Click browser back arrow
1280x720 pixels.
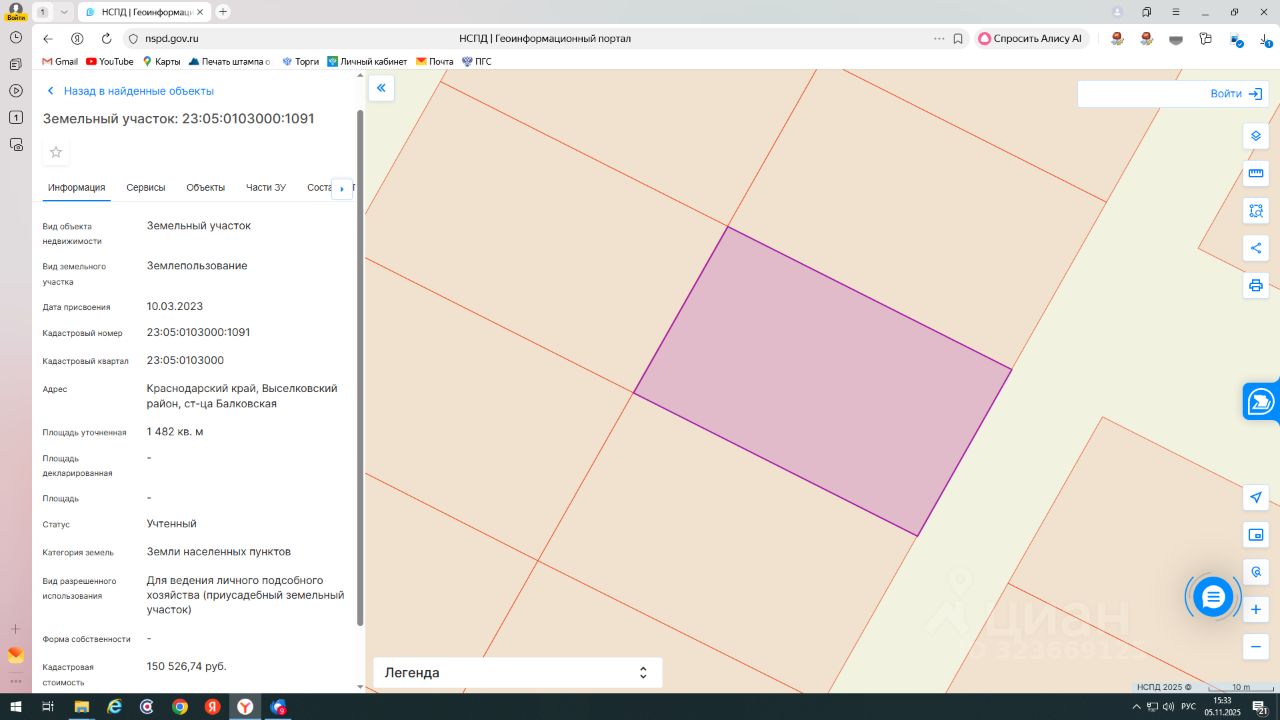48,39
